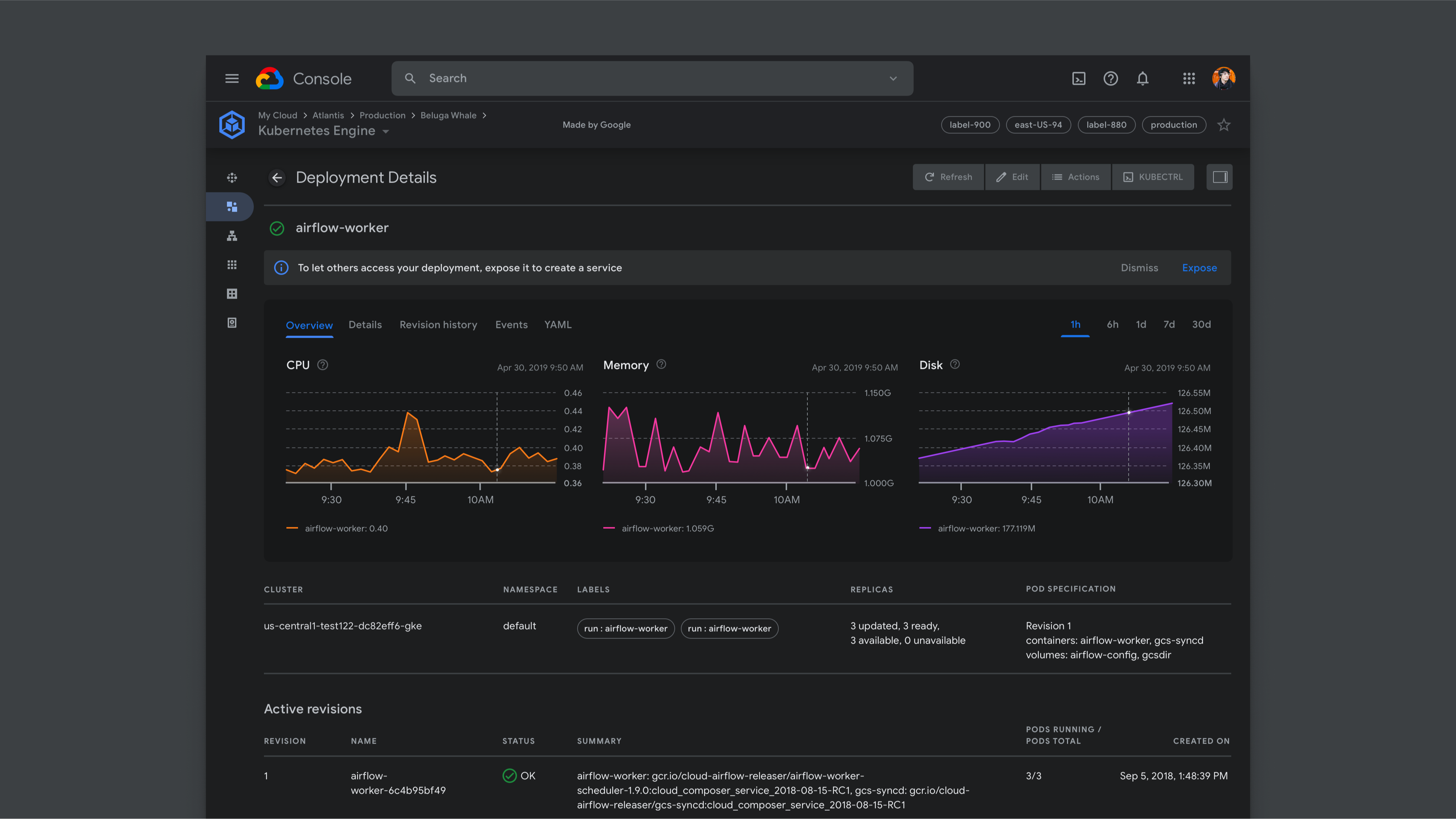Viewport: 1456px width, 819px height.
Task: Switch to the Overview tab
Action: tap(309, 325)
